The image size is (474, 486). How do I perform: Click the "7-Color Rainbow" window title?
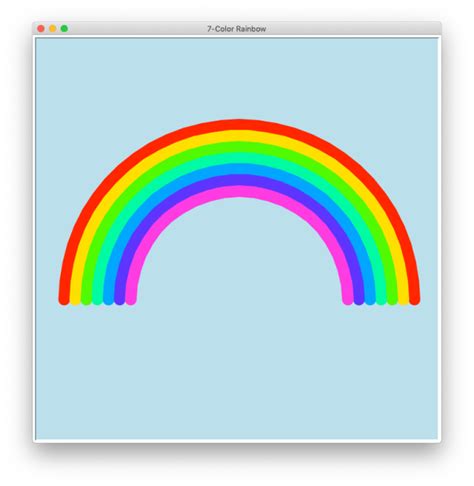click(x=237, y=29)
